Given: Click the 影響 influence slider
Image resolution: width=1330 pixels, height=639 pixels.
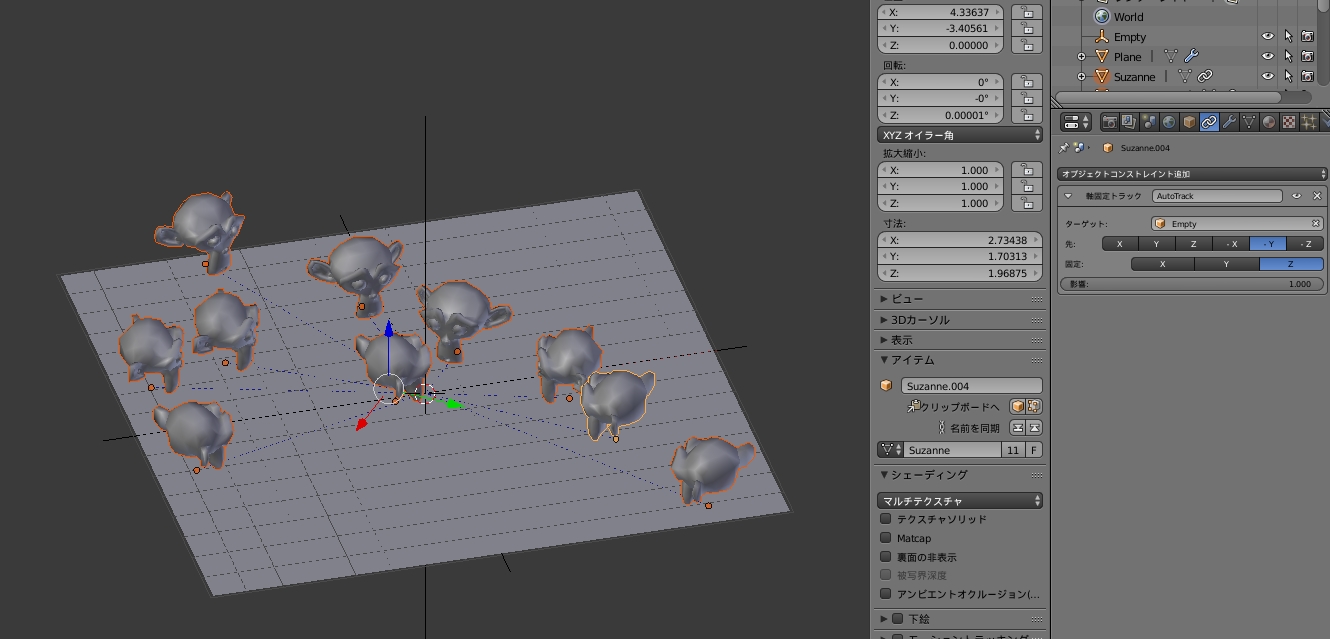Looking at the screenshot, I should [x=1192, y=284].
